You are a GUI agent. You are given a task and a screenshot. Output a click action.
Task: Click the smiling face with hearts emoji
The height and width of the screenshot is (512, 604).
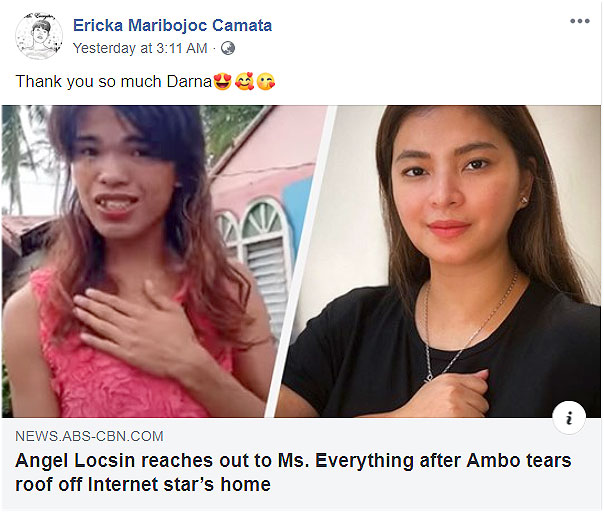click(244, 82)
